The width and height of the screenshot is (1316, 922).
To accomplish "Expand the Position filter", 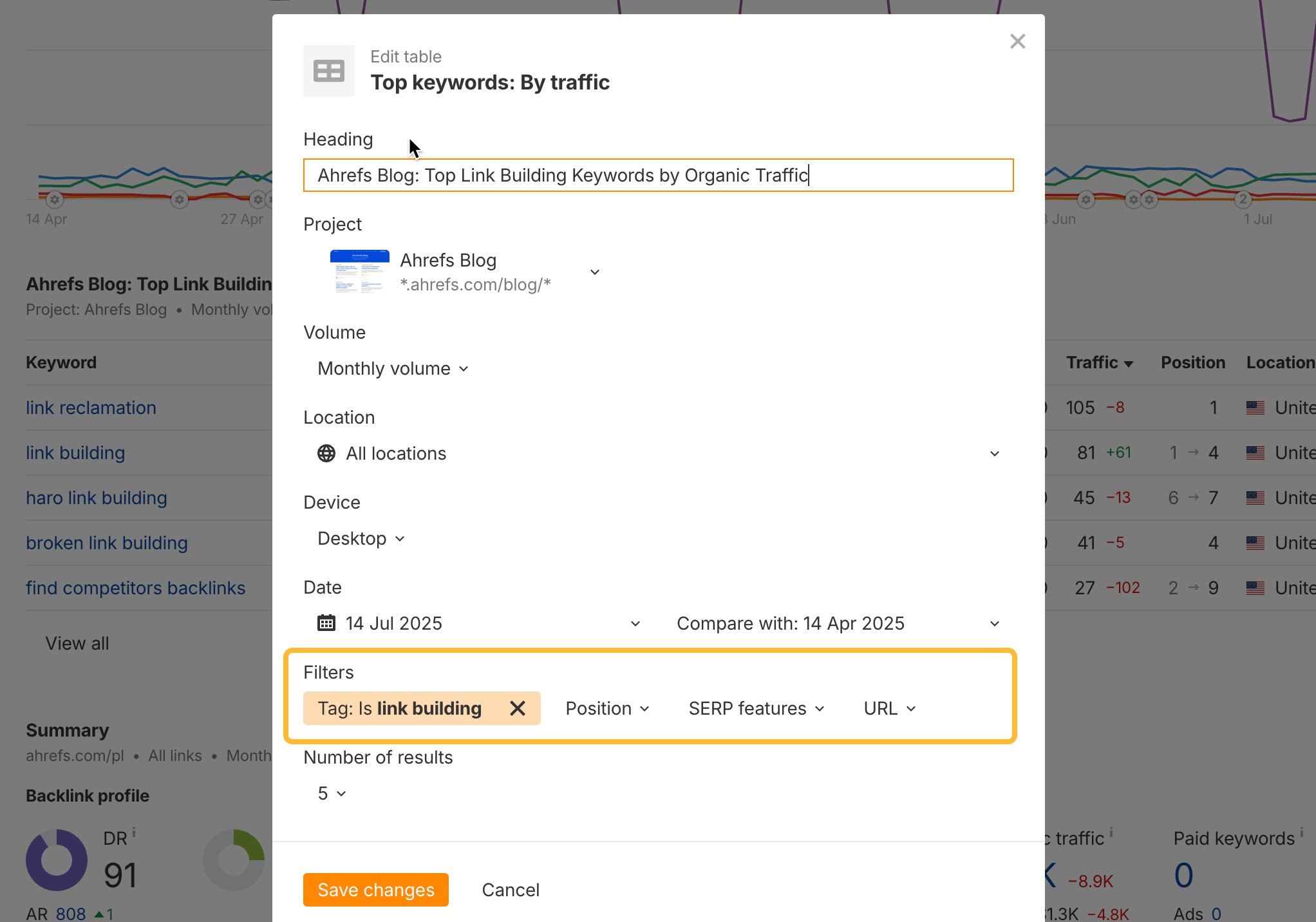I will click(x=607, y=708).
